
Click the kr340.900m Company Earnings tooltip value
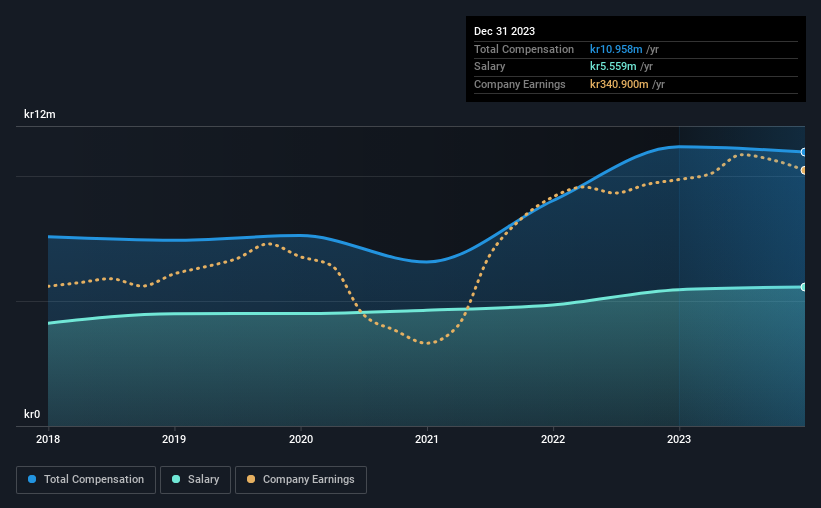coord(619,84)
